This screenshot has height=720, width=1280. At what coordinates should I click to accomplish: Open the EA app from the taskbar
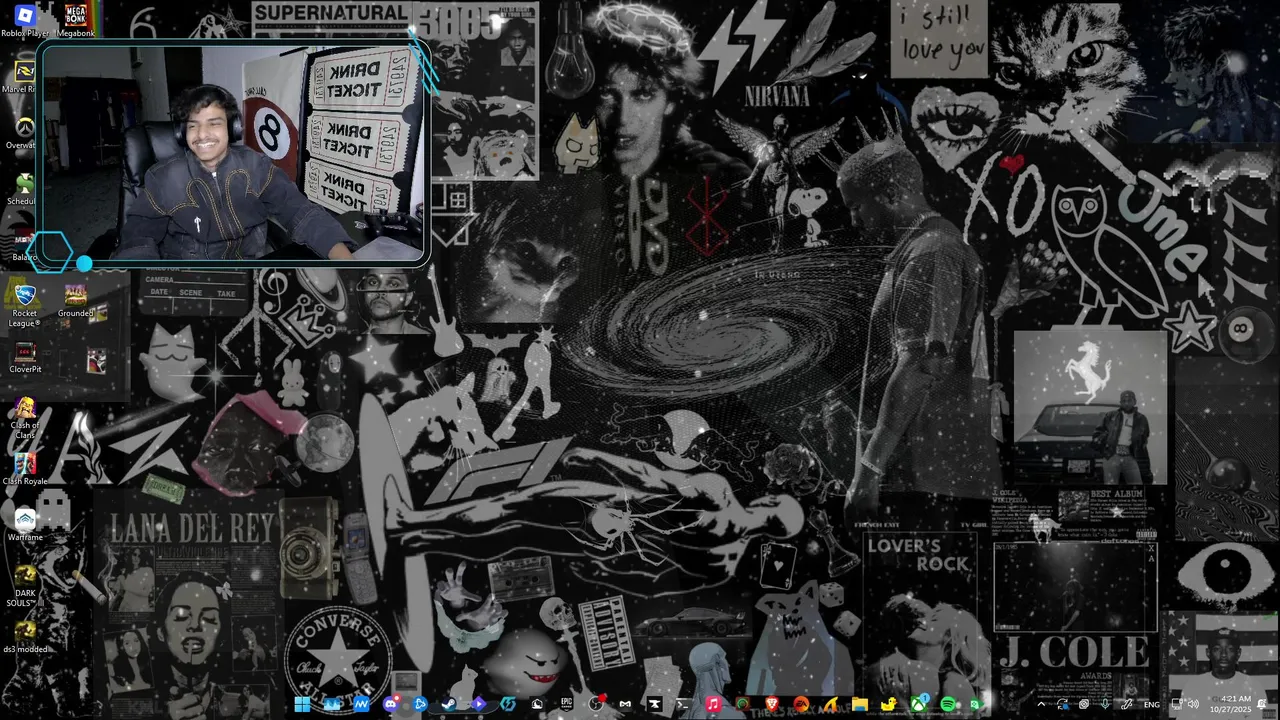click(x=801, y=704)
